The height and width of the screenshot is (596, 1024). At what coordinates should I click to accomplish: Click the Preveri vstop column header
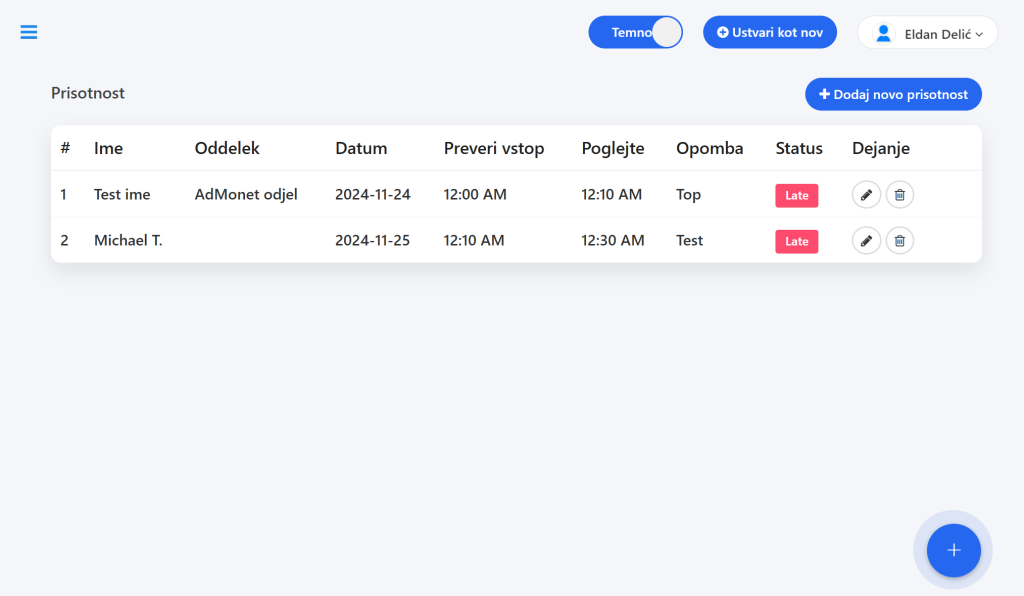pyautogui.click(x=494, y=148)
